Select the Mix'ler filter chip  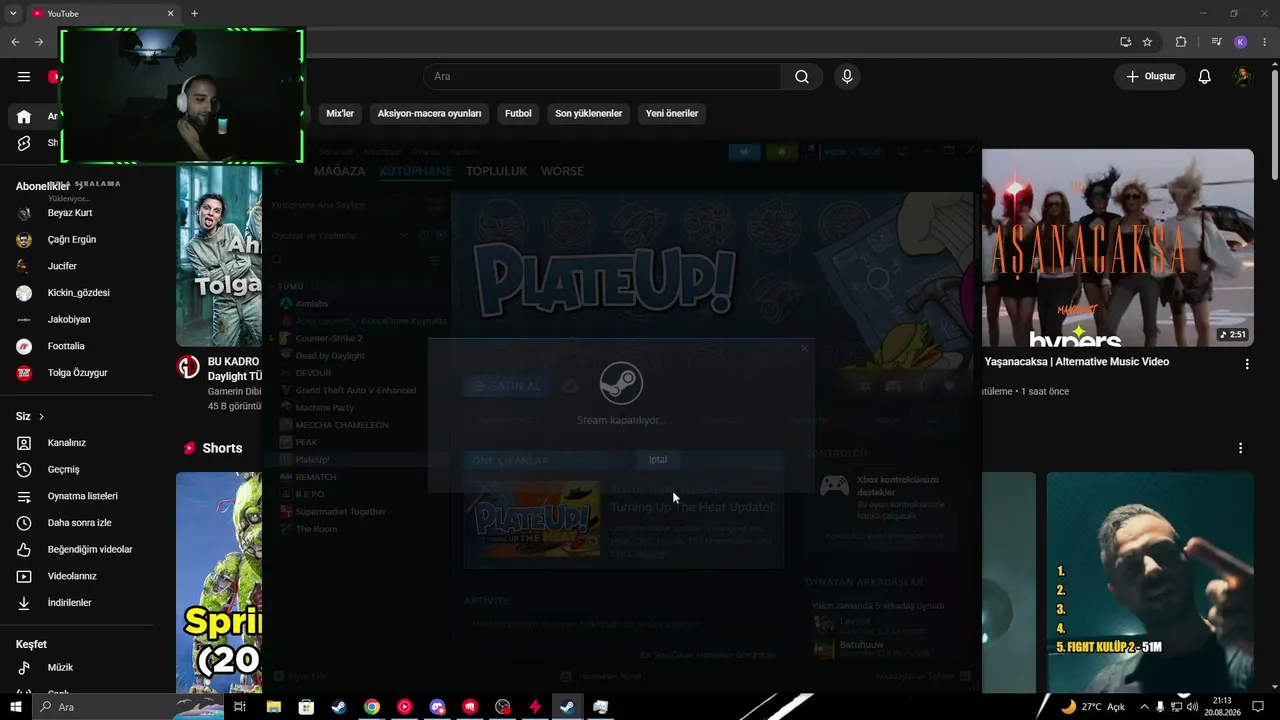(x=340, y=114)
